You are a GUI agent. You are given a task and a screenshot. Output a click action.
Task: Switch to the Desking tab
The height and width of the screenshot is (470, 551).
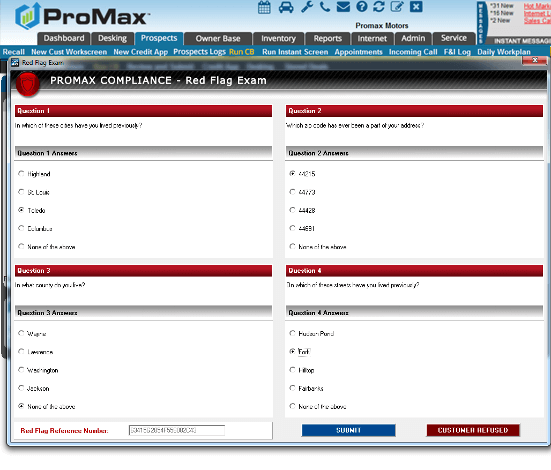click(x=112, y=38)
